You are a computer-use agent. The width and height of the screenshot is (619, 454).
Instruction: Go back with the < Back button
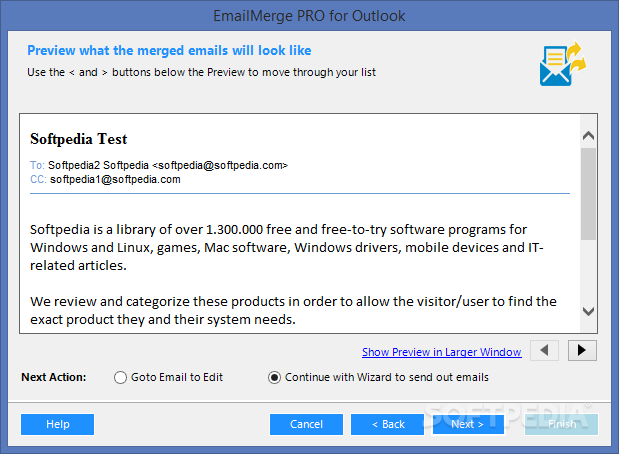(387, 424)
